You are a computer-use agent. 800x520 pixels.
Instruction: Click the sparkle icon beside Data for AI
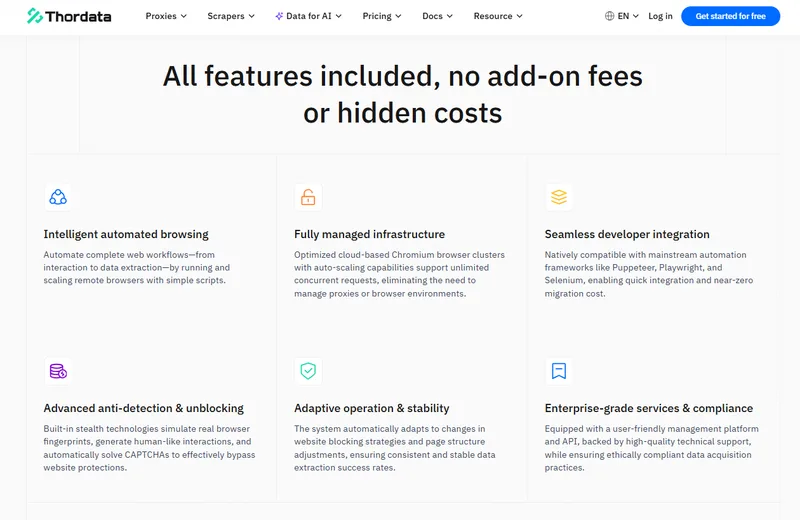pyautogui.click(x=279, y=16)
